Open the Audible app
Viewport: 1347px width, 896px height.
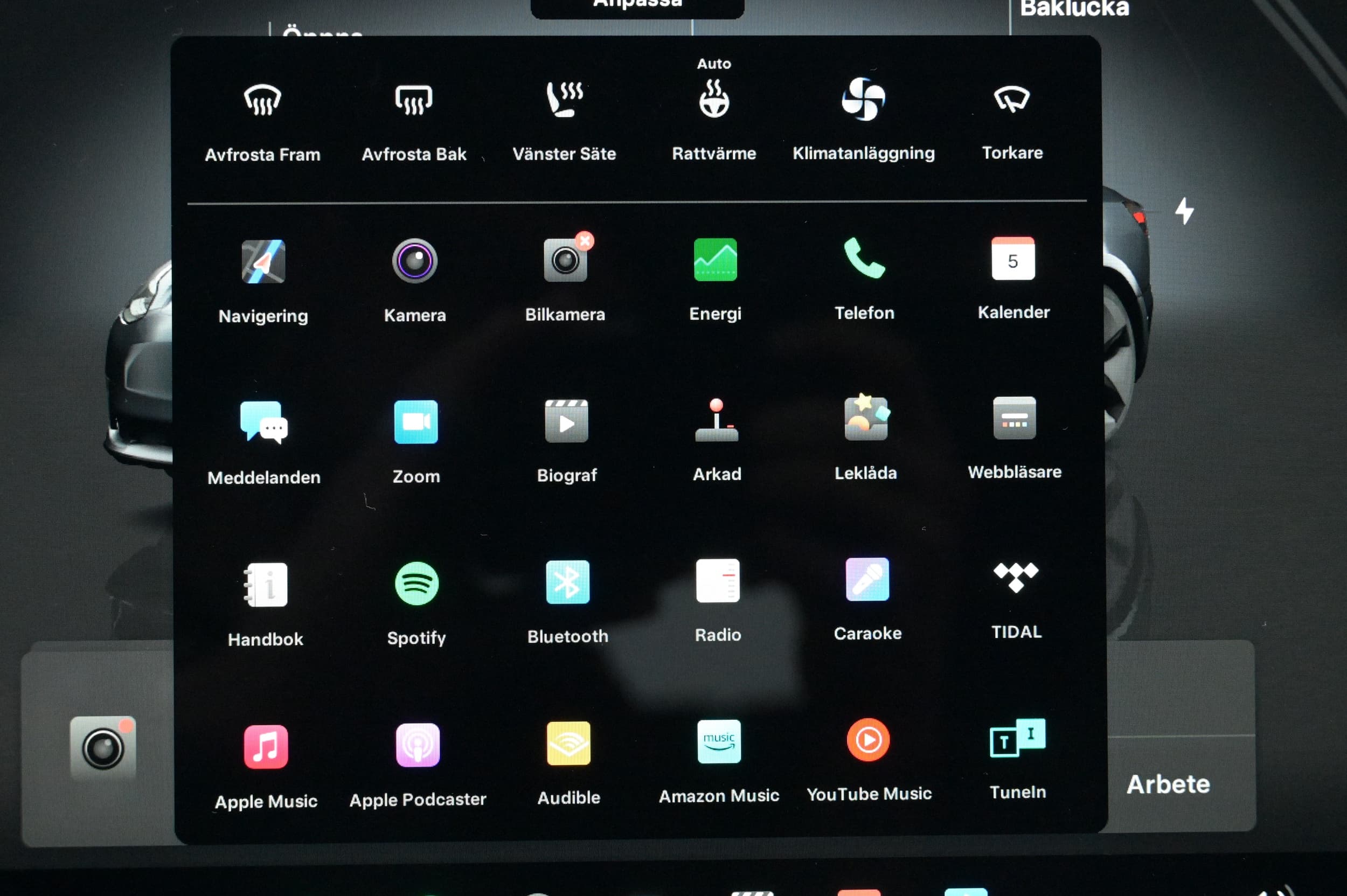click(x=568, y=744)
